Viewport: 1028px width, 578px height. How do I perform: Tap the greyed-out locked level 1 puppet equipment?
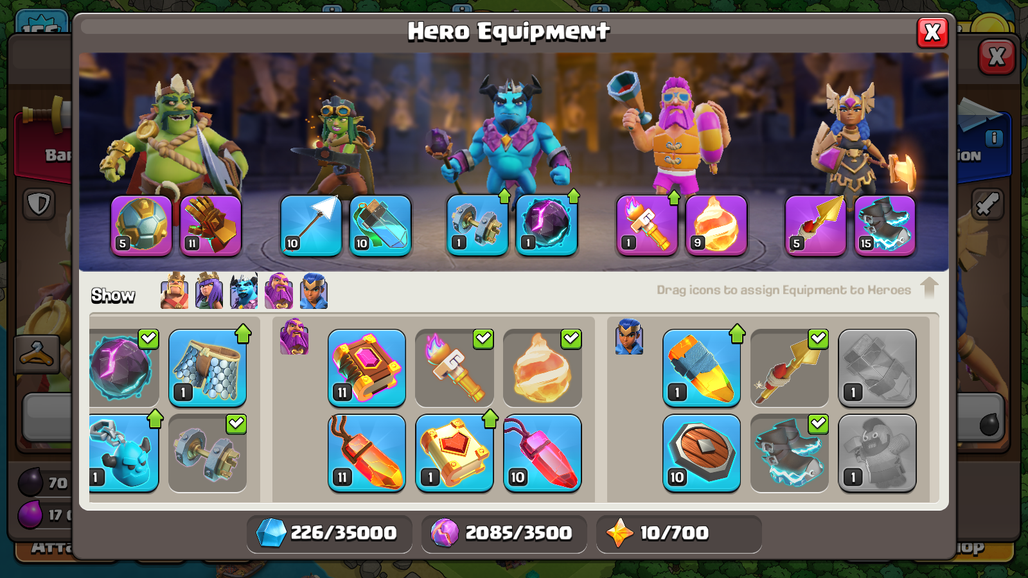click(x=877, y=453)
